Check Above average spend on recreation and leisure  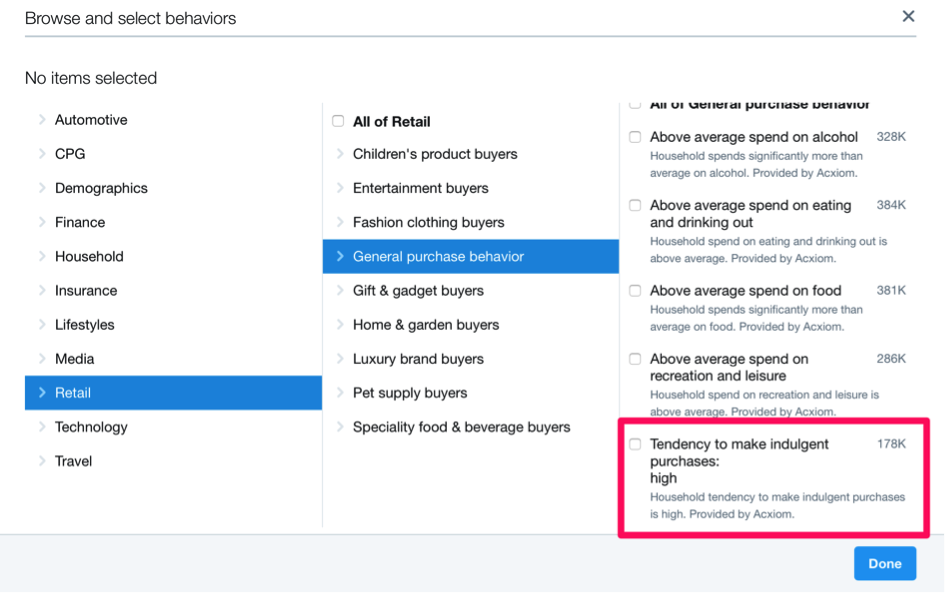tap(635, 359)
